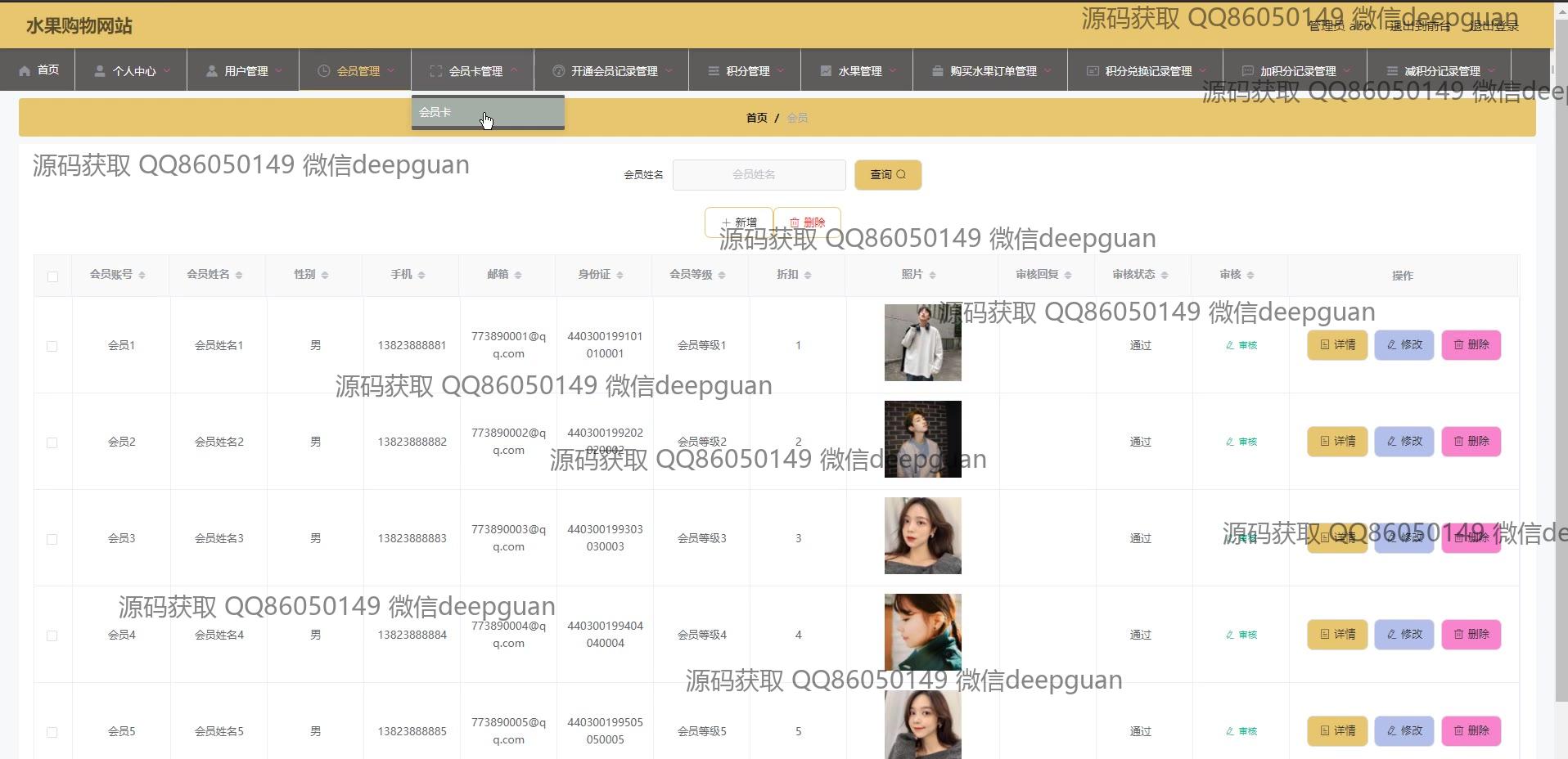
Task: Click the home icon in navigation bar
Action: 25,71
